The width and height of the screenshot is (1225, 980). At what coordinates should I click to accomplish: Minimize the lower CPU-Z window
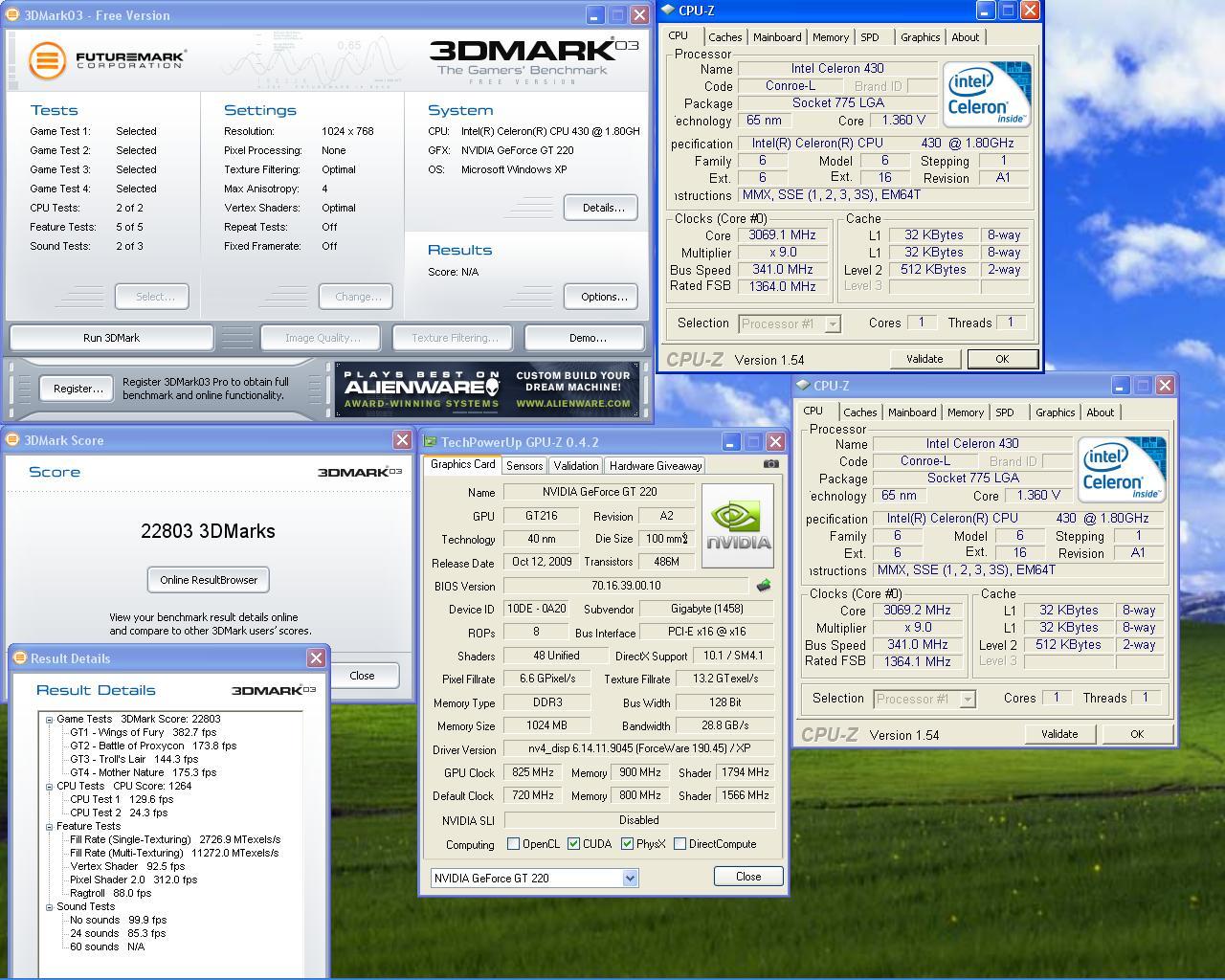[1121, 386]
